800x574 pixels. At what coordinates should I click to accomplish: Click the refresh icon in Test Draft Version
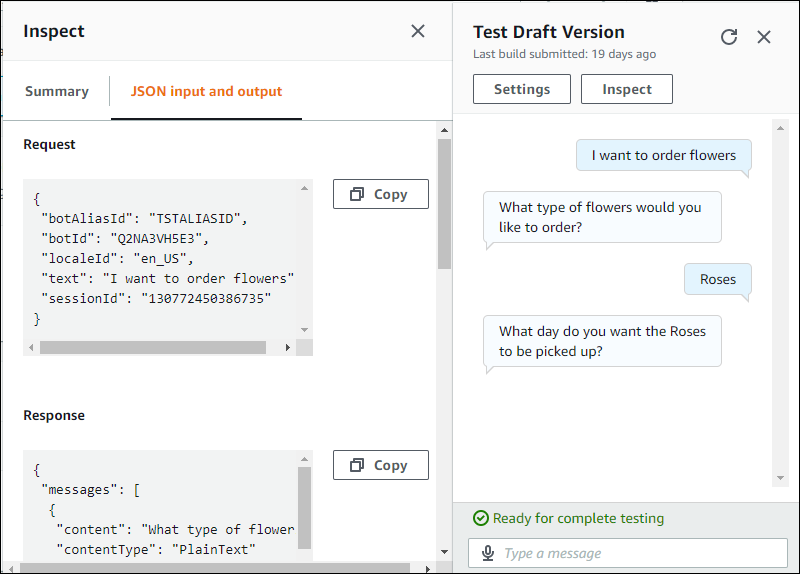729,37
